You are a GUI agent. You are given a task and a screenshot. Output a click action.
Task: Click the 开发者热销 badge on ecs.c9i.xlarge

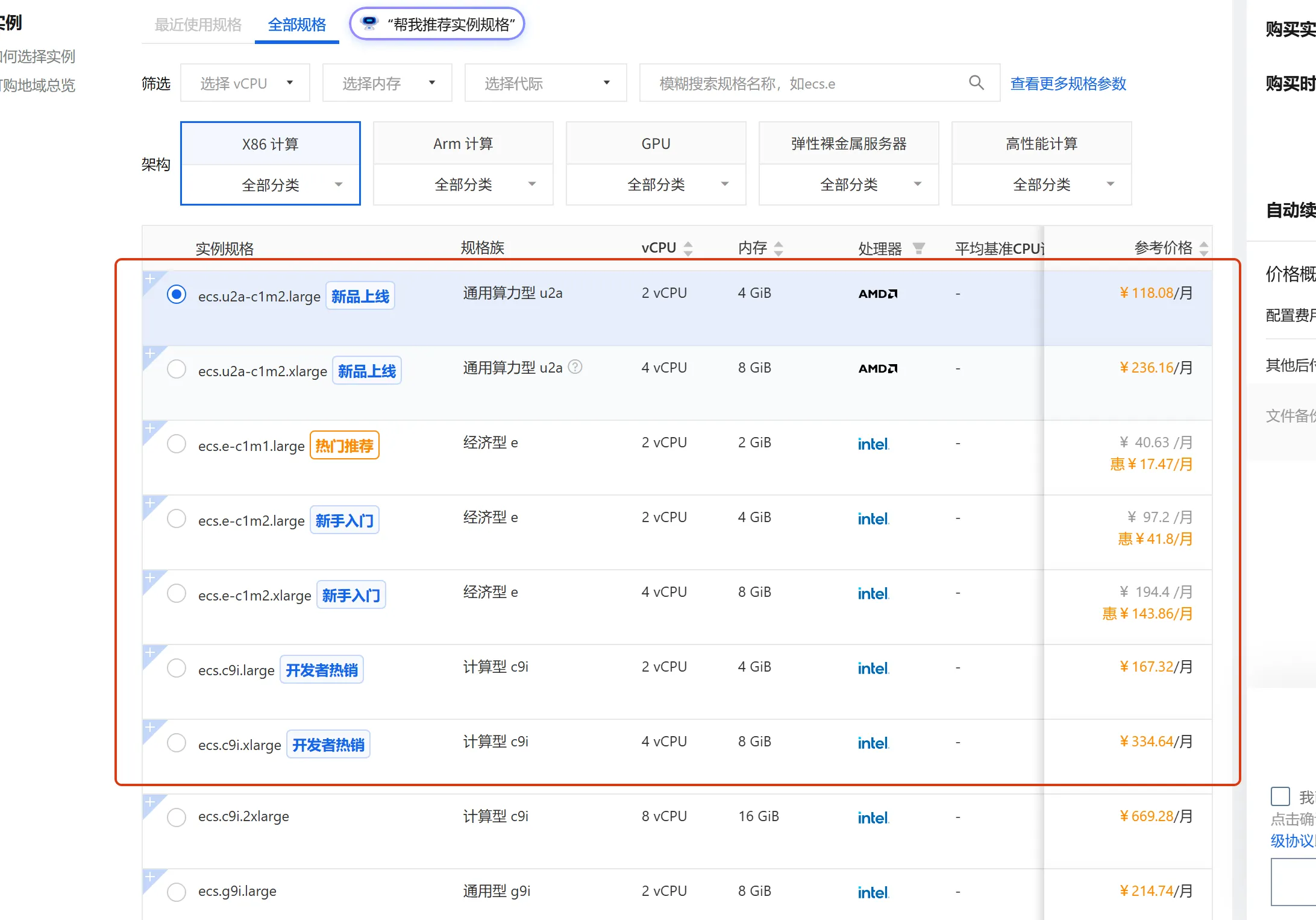pyautogui.click(x=328, y=745)
